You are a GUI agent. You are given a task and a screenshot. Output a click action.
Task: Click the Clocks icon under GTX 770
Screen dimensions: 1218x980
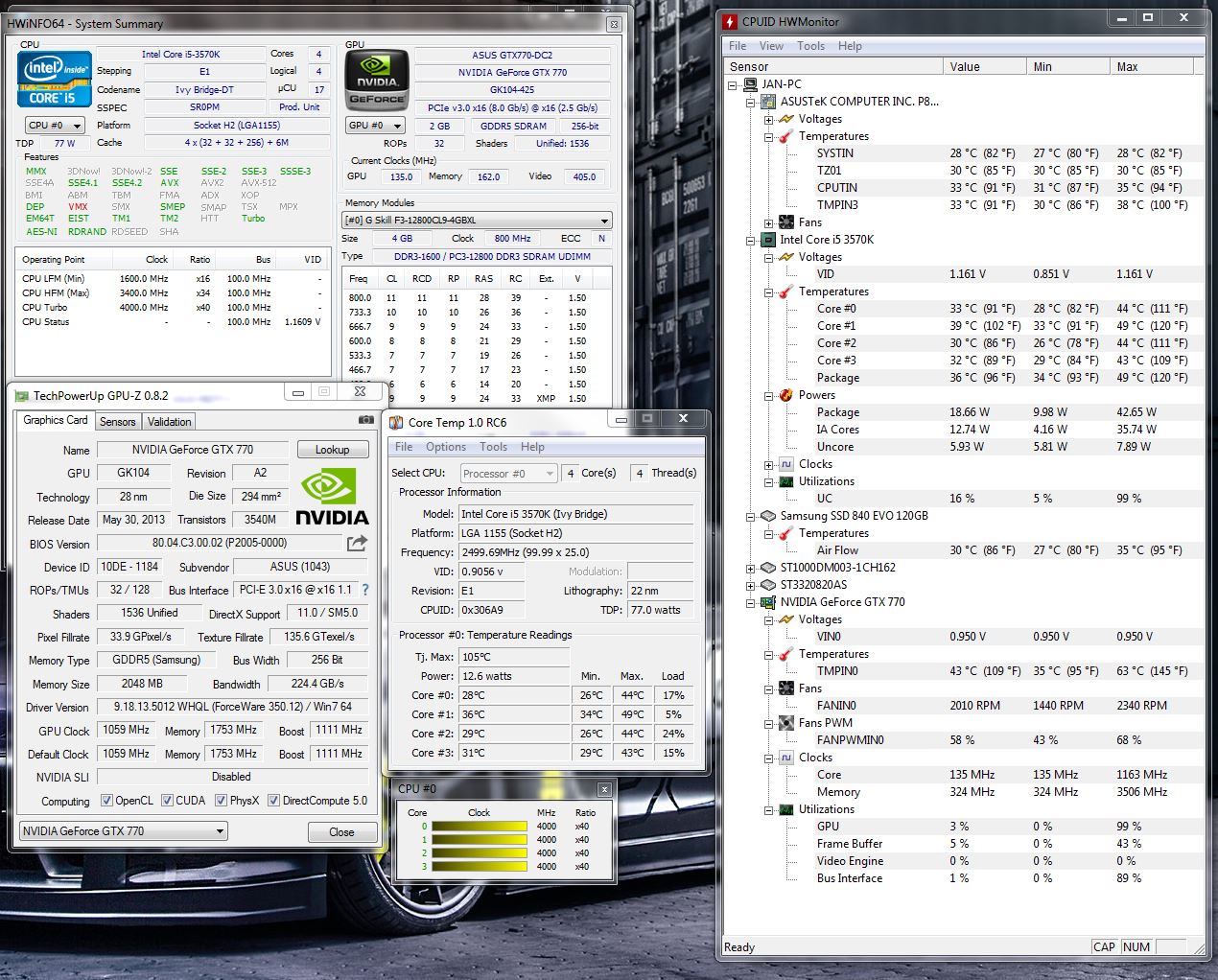(786, 758)
